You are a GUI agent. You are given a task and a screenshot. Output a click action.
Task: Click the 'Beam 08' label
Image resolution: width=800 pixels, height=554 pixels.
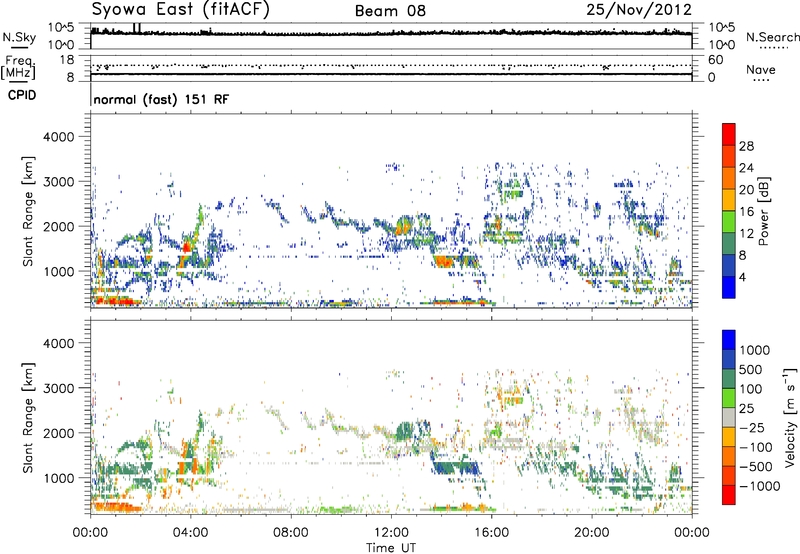point(390,11)
